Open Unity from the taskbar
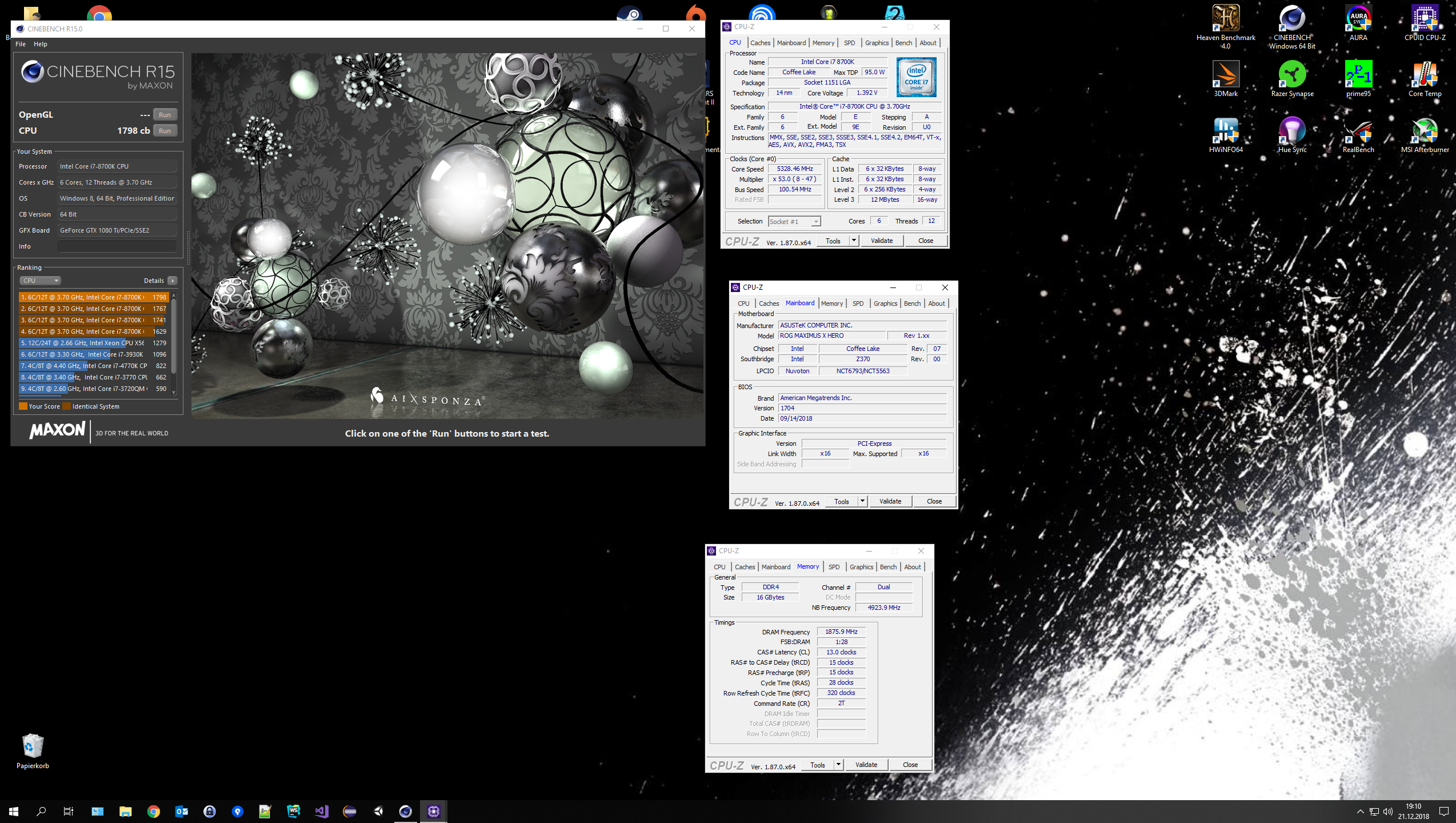The width and height of the screenshot is (1456, 823). (377, 811)
